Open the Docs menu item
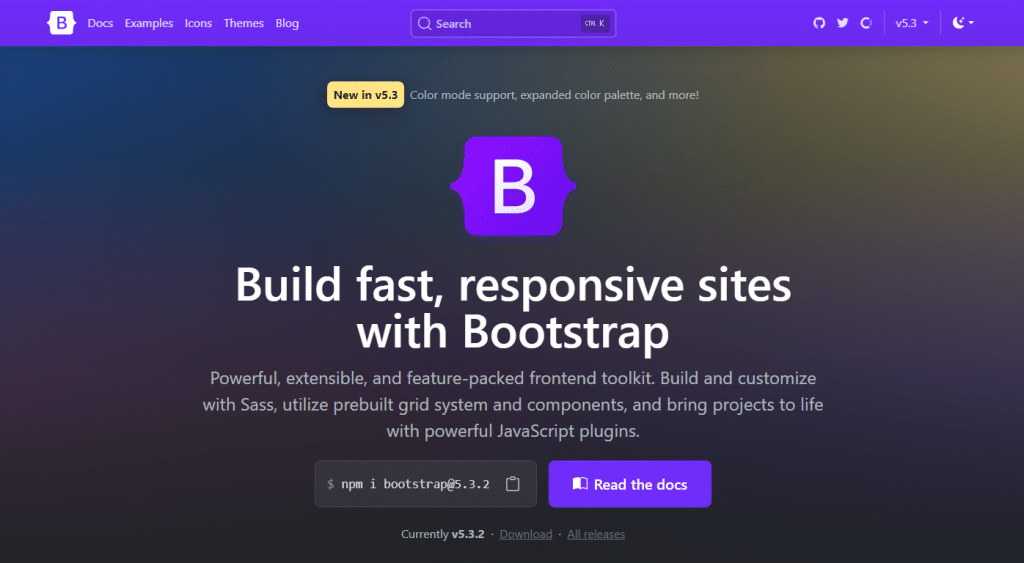Image resolution: width=1024 pixels, height=563 pixels. point(101,23)
